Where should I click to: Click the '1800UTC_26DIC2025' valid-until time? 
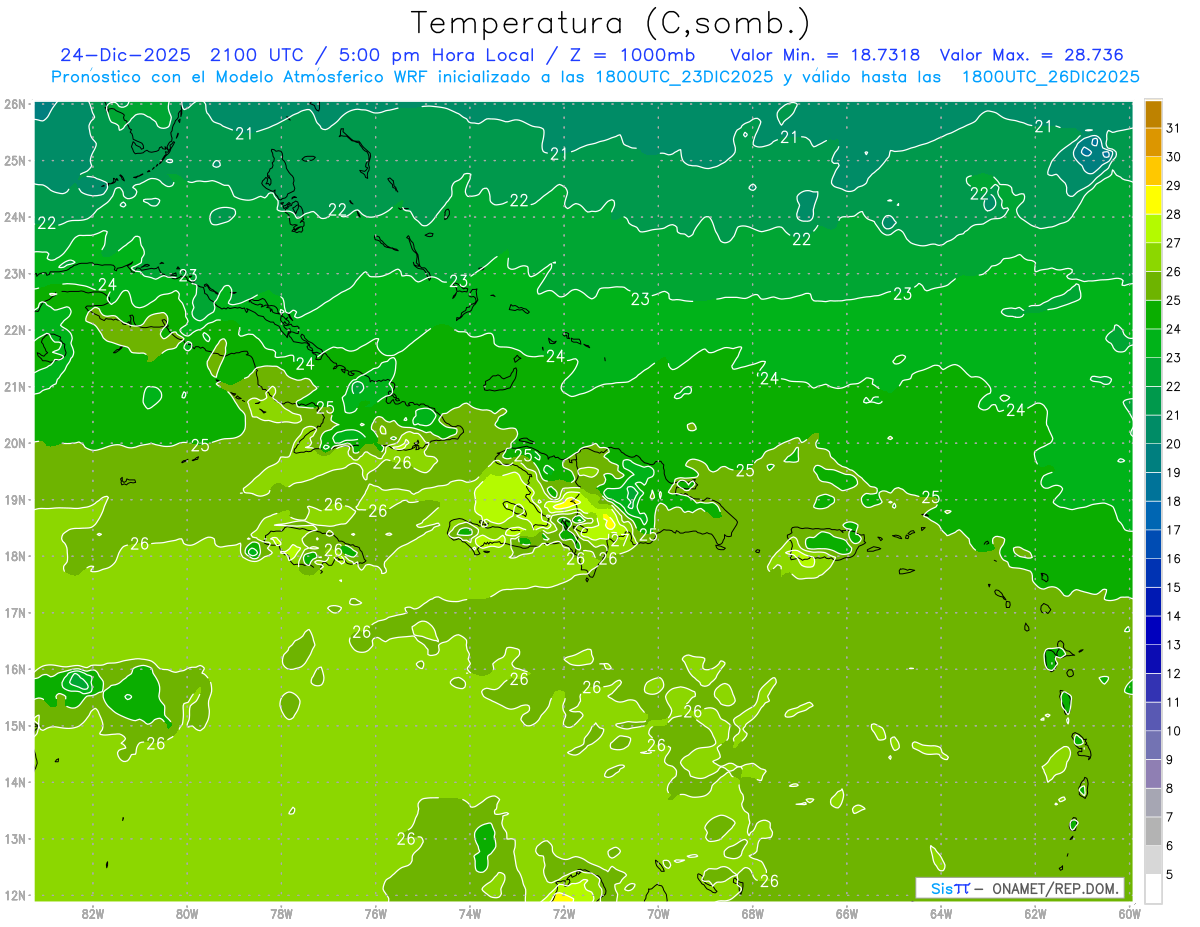coord(1051,77)
